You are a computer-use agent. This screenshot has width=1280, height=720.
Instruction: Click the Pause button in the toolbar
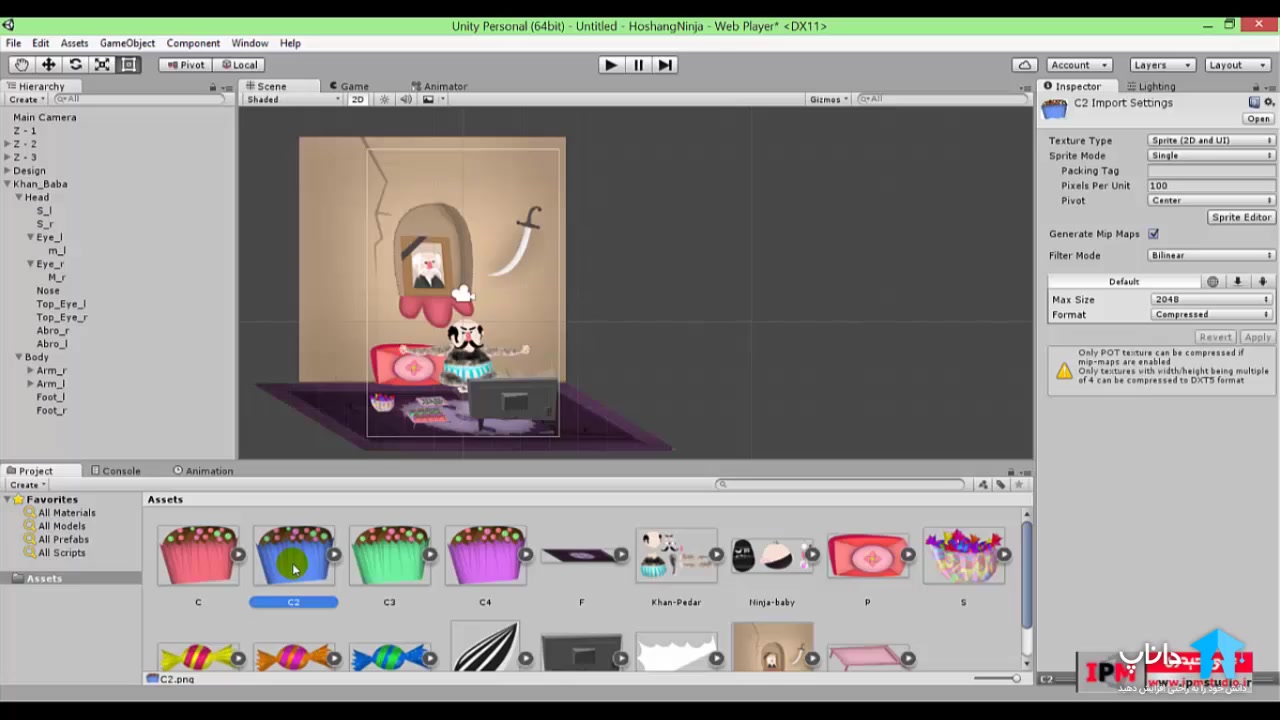click(x=638, y=65)
